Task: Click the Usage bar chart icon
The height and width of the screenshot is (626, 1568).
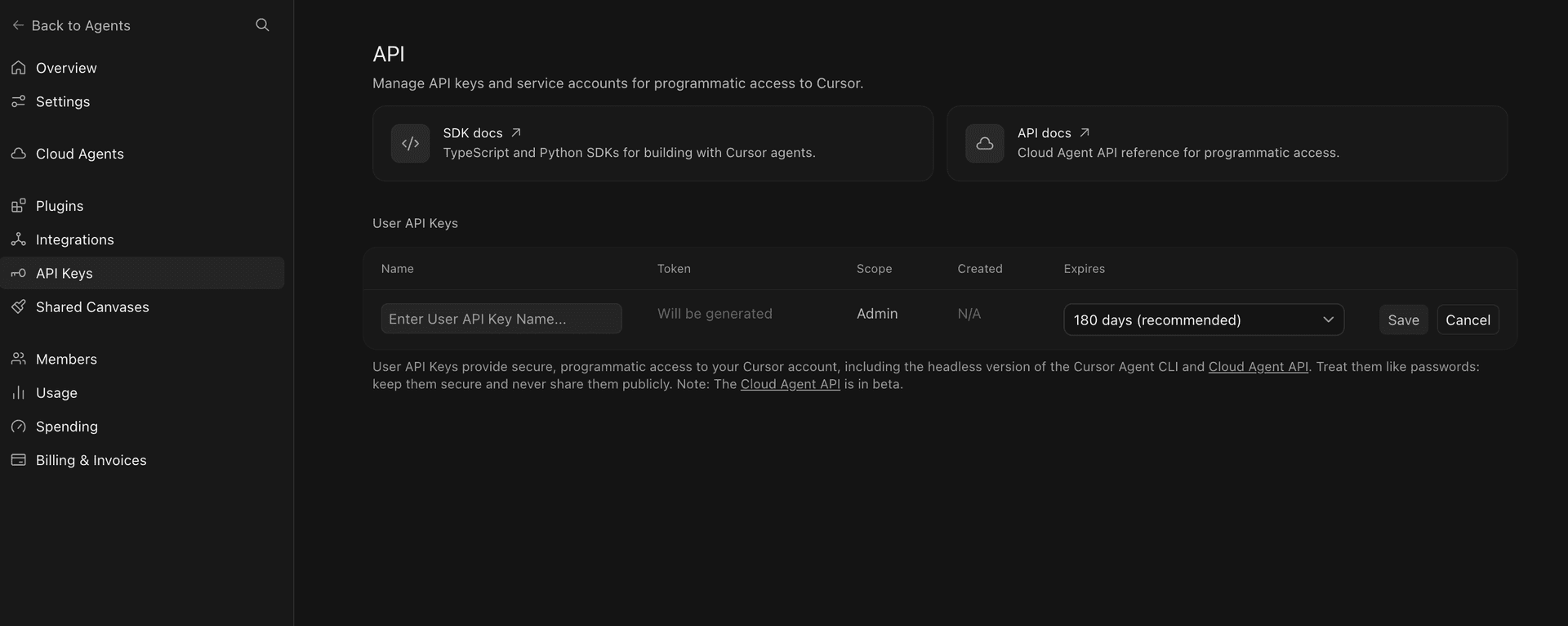Action: tap(18, 392)
